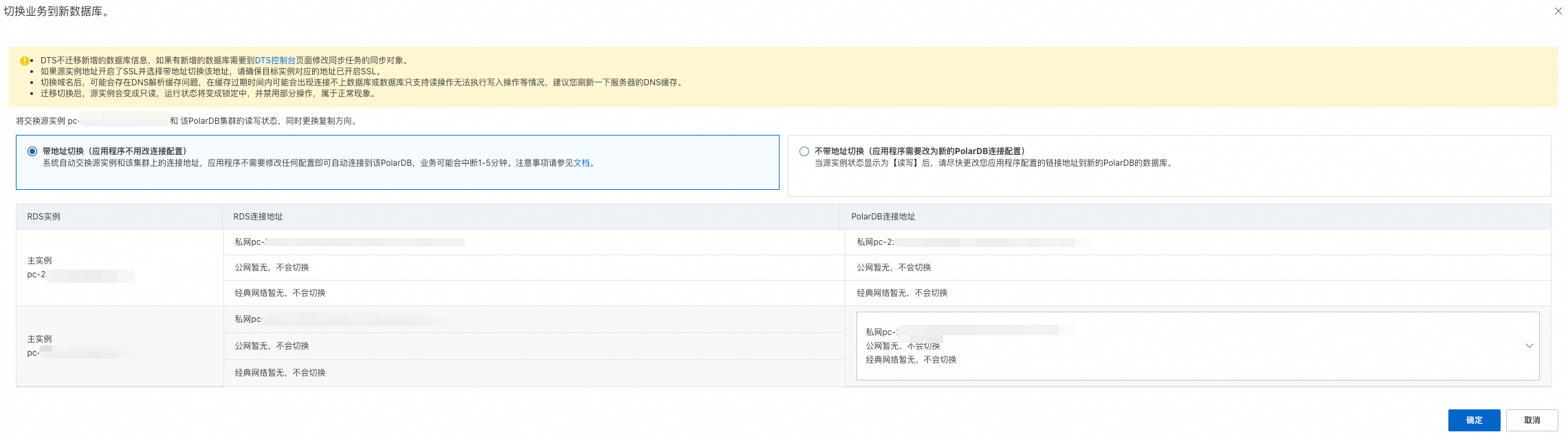The image size is (1568, 441).
Task: Select first 主实例 pc-2 cell
Action: (120, 268)
